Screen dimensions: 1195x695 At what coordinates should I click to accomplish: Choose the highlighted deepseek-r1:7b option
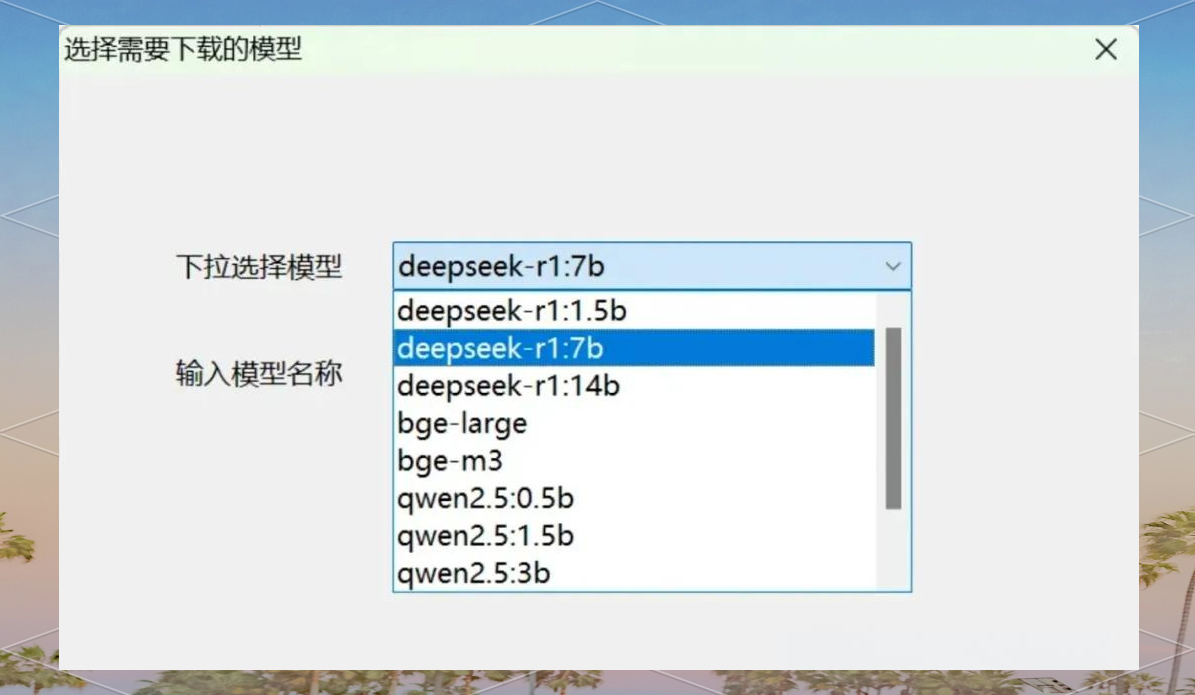tap(634, 348)
